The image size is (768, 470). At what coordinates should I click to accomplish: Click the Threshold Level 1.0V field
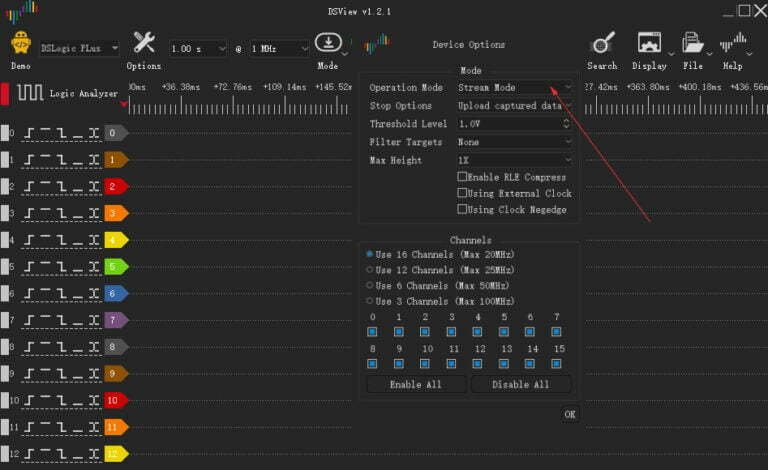click(509, 124)
